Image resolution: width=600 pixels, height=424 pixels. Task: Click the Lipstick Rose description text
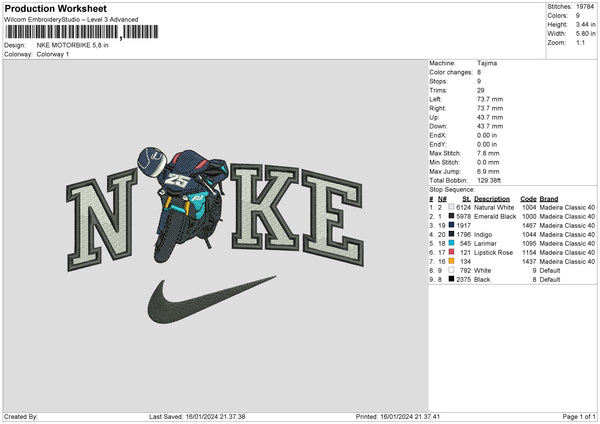(493, 253)
